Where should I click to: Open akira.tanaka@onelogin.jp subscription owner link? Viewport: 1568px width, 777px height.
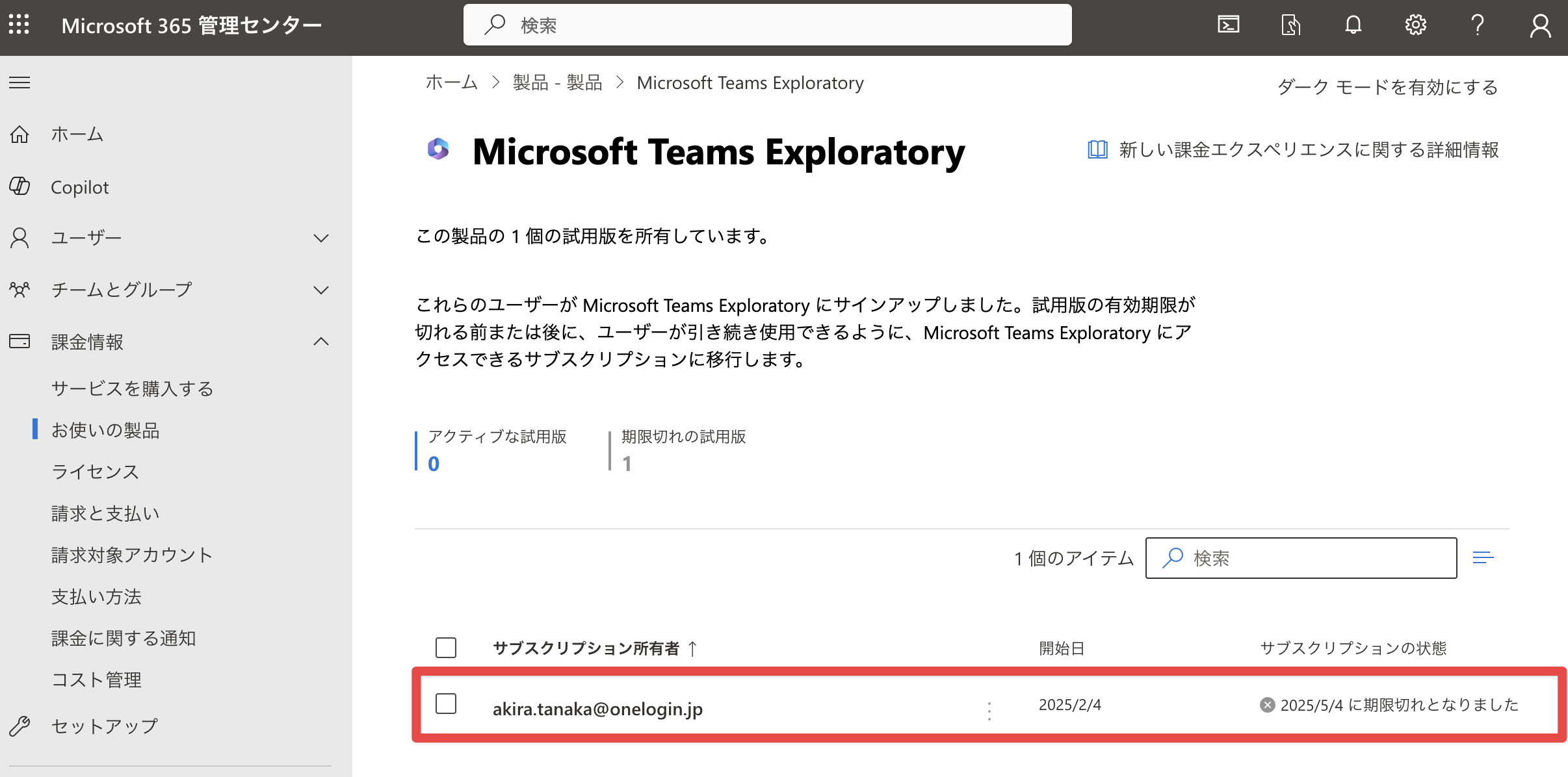pos(597,708)
